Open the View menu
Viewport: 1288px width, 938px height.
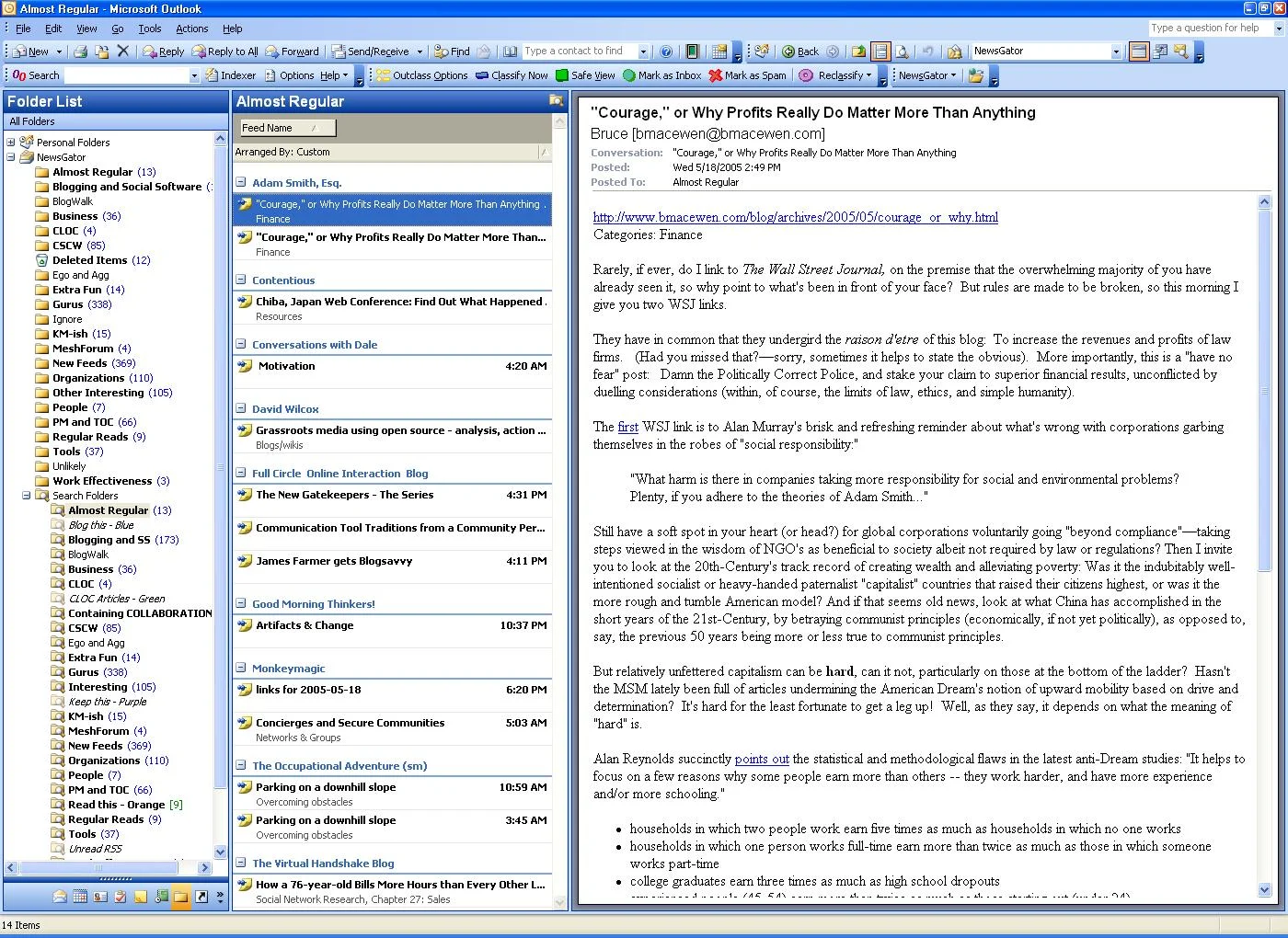tap(86, 29)
